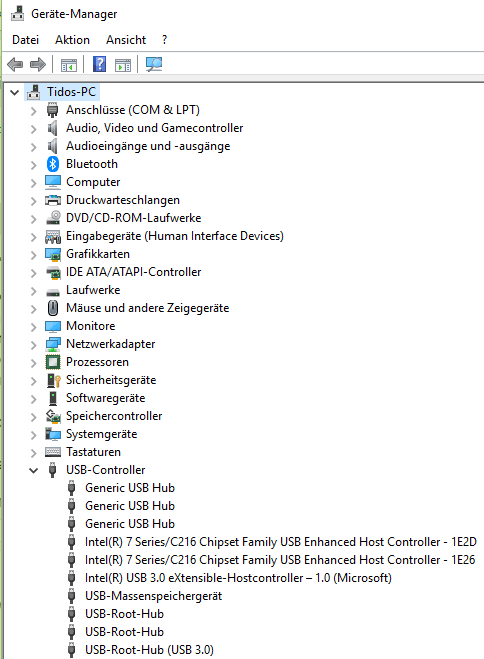The image size is (484, 659).
Task: Click the Speichercontroller icon
Action: click(x=53, y=416)
